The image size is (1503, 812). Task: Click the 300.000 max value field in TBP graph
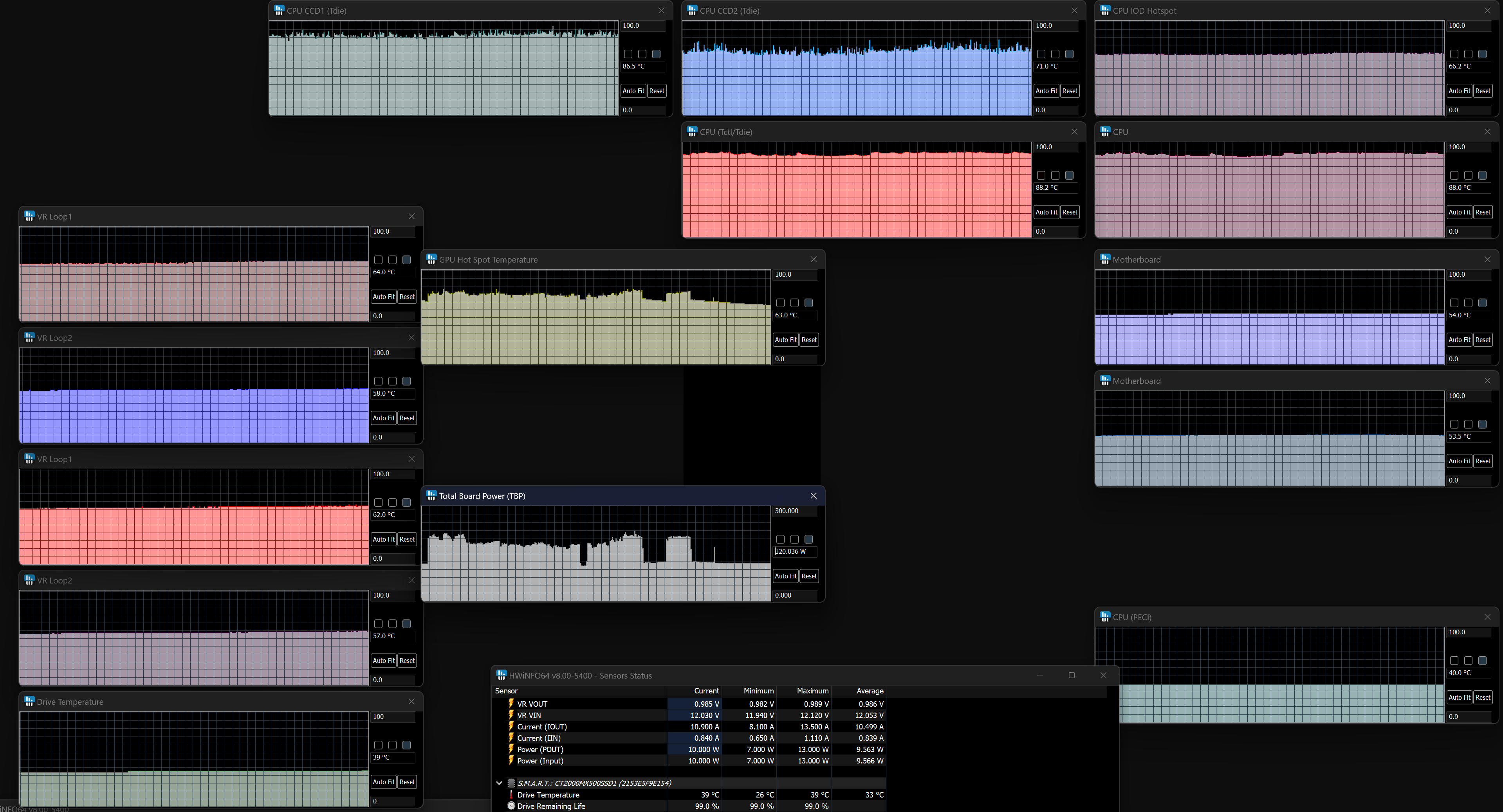tap(794, 510)
